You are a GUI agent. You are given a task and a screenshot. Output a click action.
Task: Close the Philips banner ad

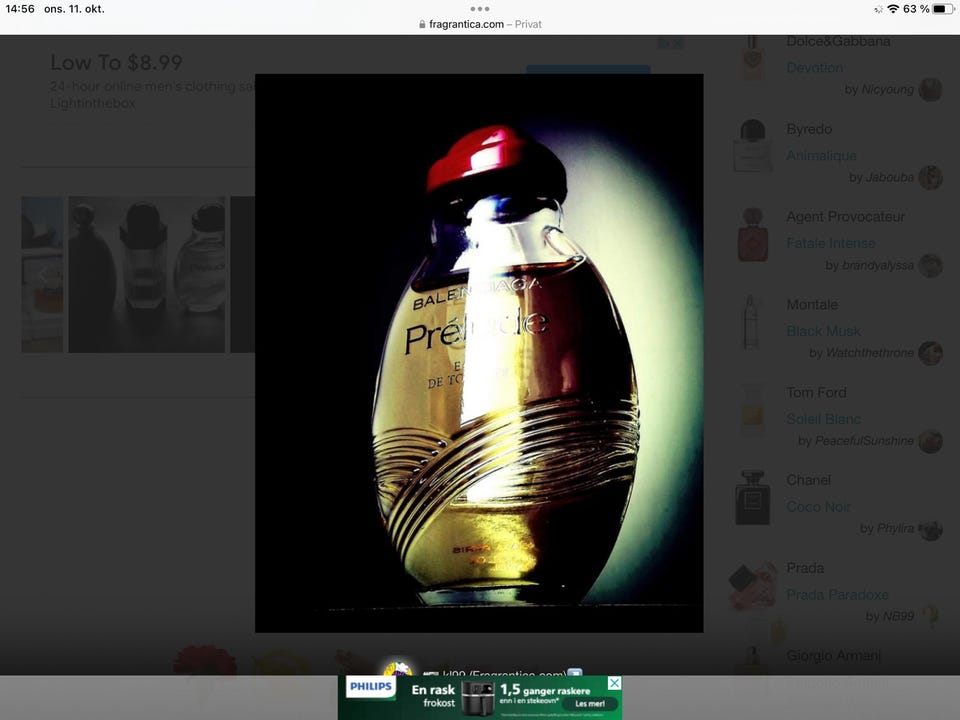(x=615, y=683)
